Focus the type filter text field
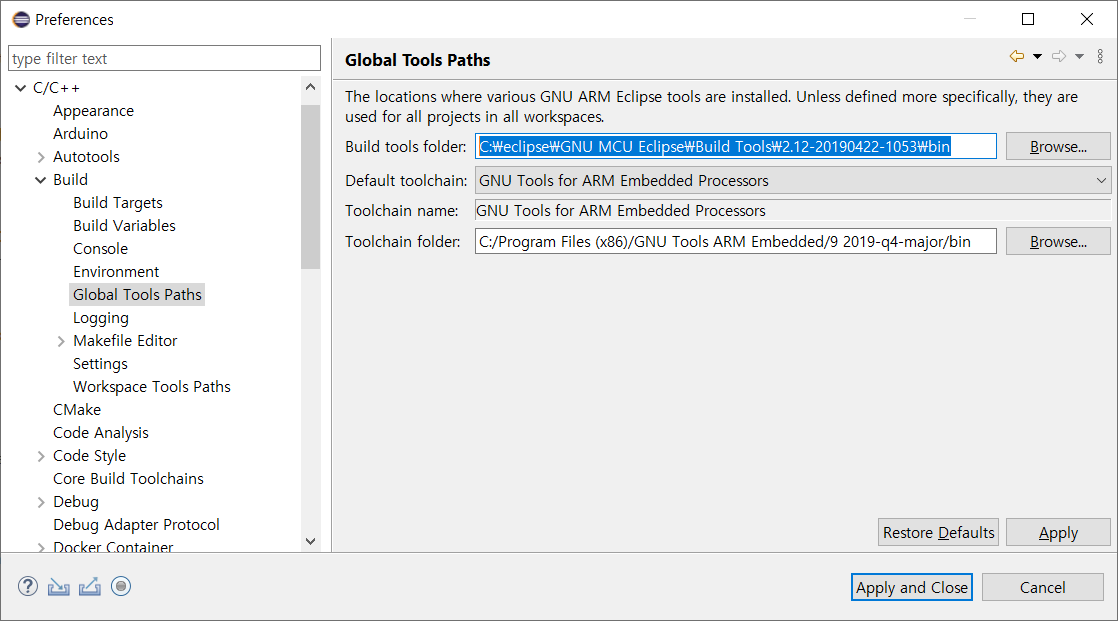This screenshot has height=621, width=1118. click(165, 58)
